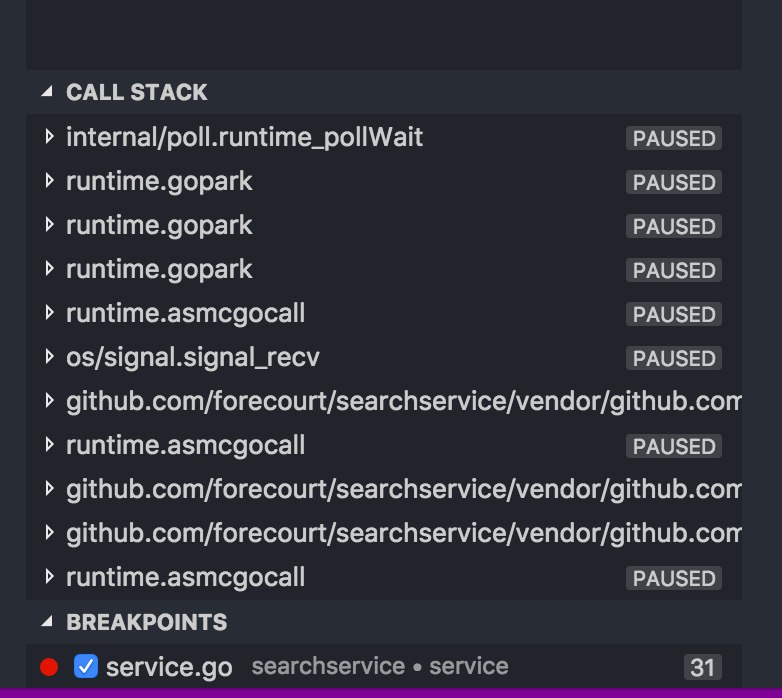Open the service.go breakpoint file name
The image size is (782, 698).
pyautogui.click(x=169, y=667)
